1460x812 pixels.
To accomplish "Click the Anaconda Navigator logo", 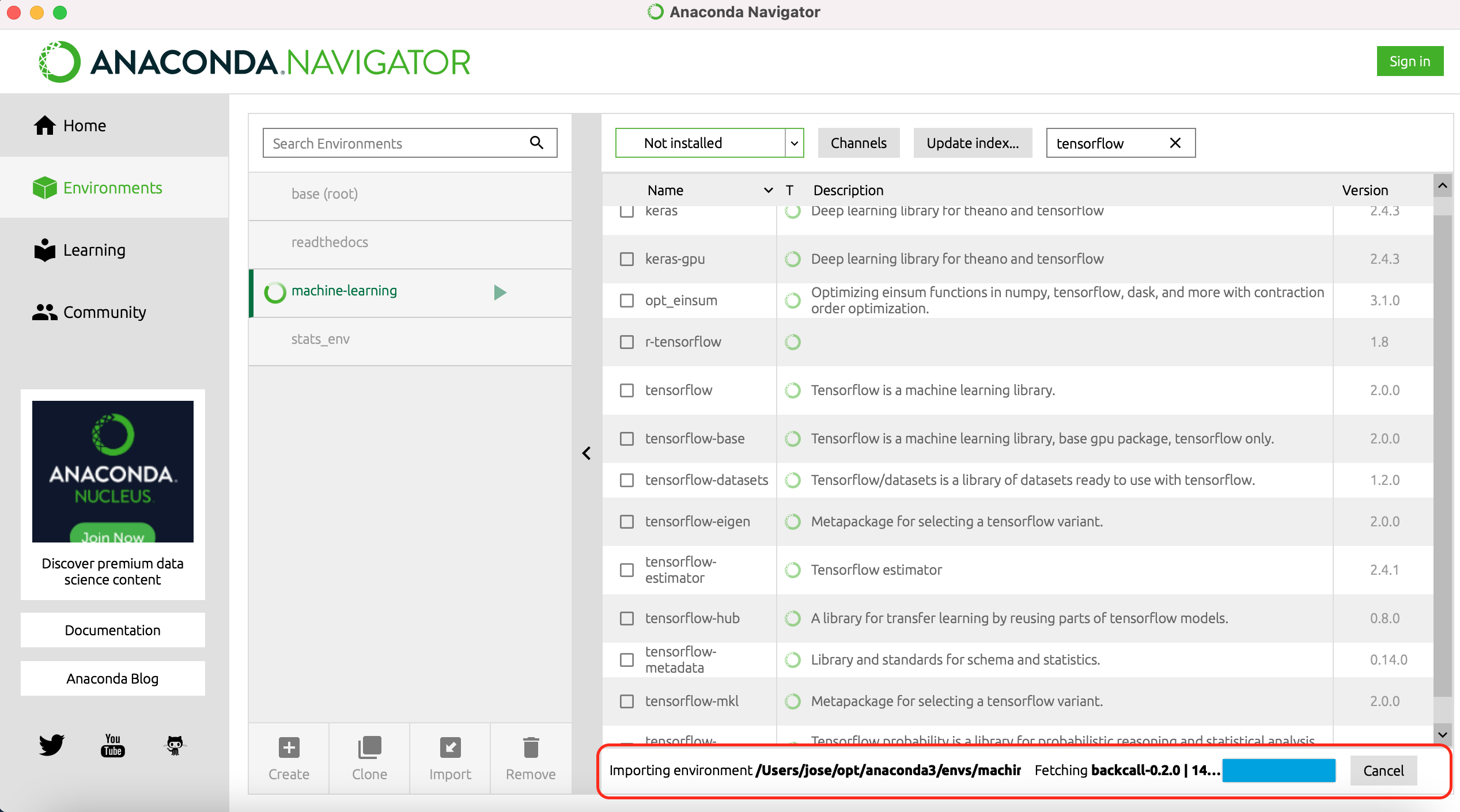I will [254, 62].
